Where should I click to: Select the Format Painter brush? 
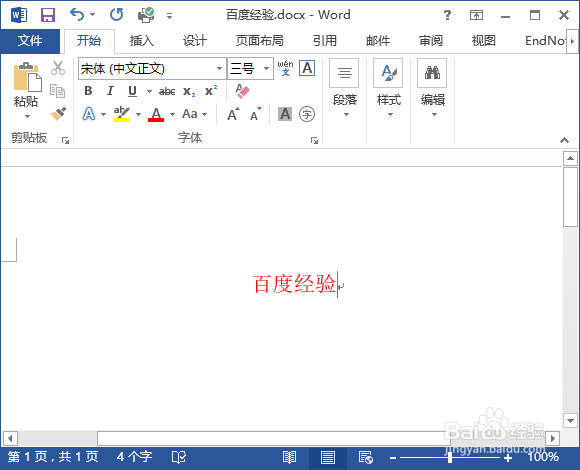pos(58,114)
